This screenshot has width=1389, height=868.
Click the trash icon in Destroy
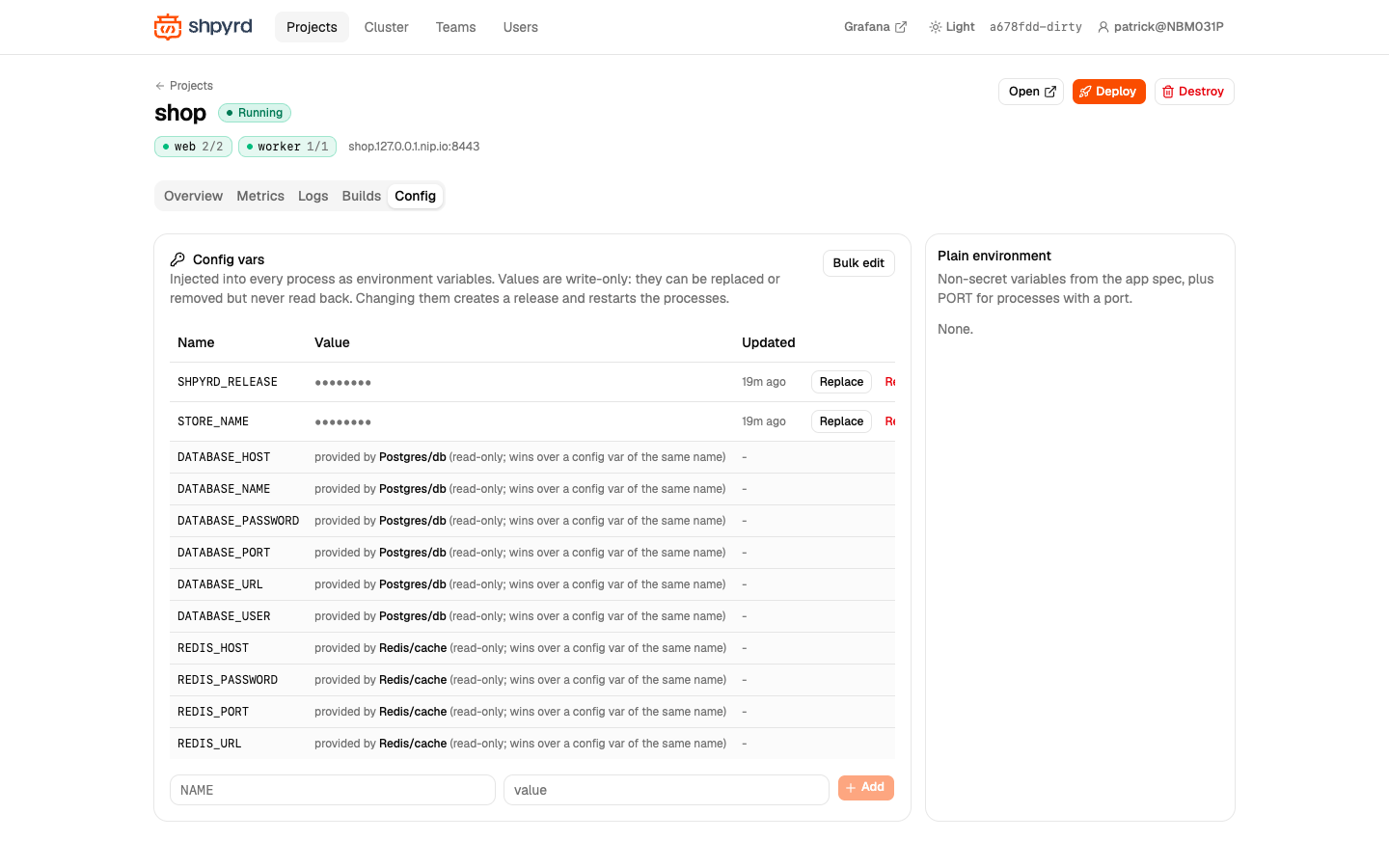pyautogui.click(x=1168, y=92)
